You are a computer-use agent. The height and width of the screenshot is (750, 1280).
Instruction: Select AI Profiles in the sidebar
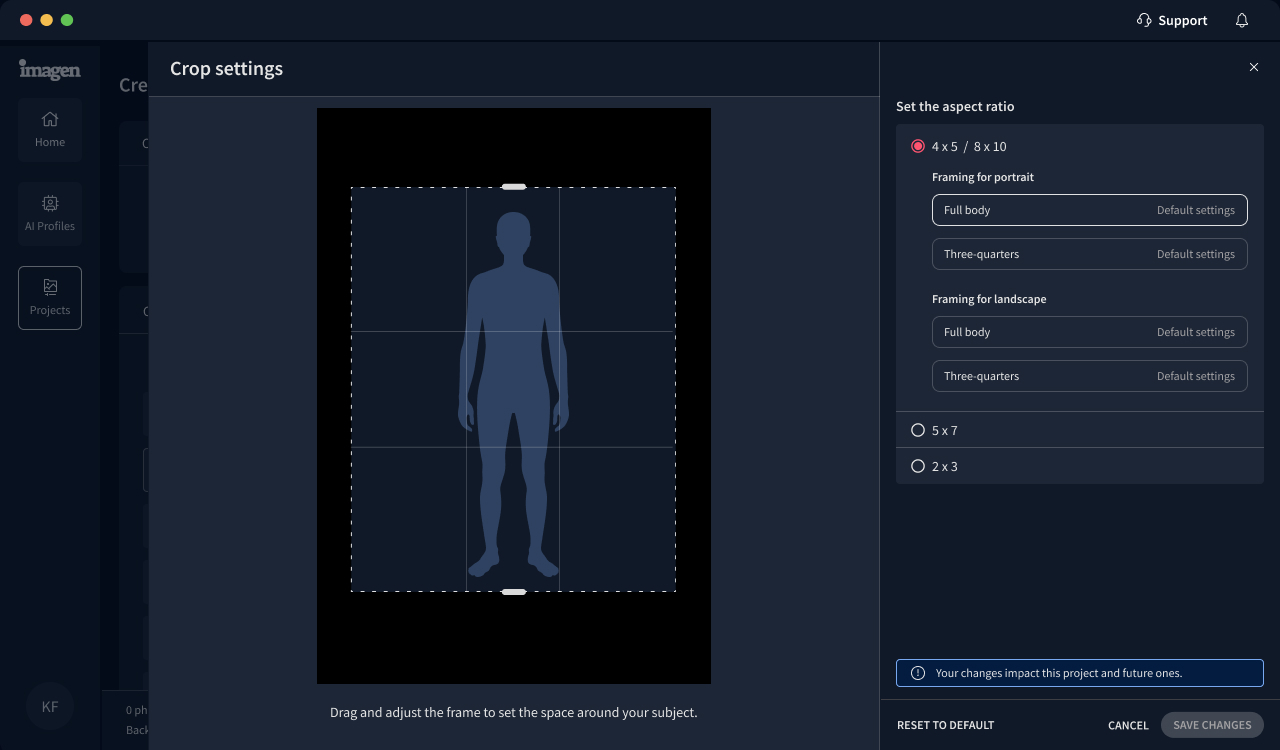click(49, 213)
